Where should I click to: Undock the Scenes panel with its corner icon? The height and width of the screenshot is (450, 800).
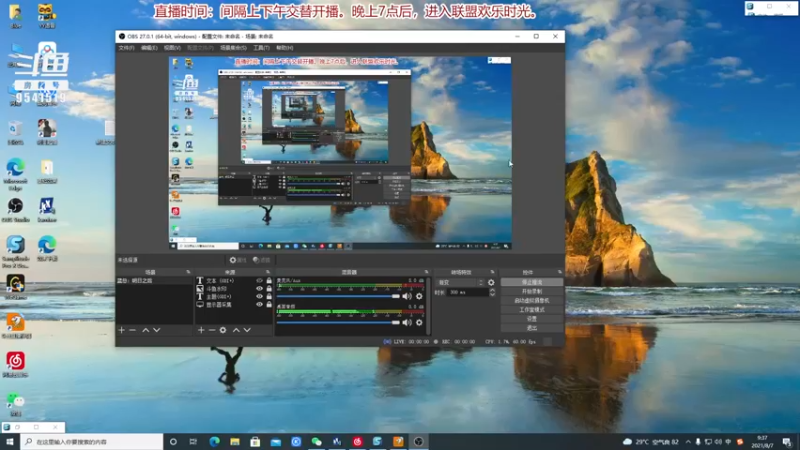click(x=188, y=272)
